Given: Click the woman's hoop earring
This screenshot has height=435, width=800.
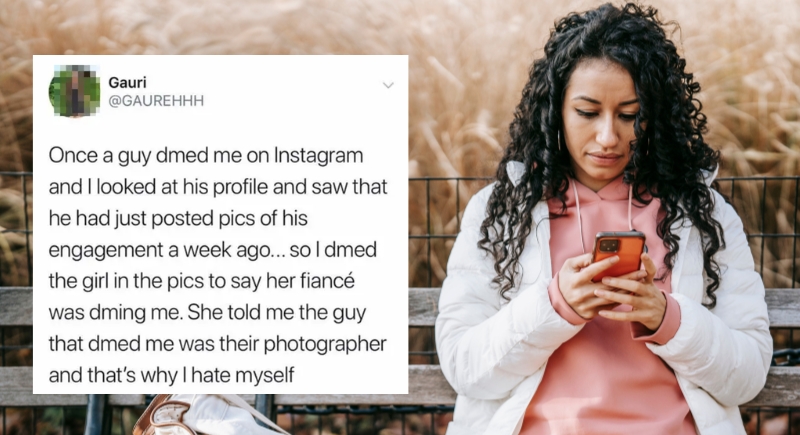Looking at the screenshot, I should tap(560, 140).
